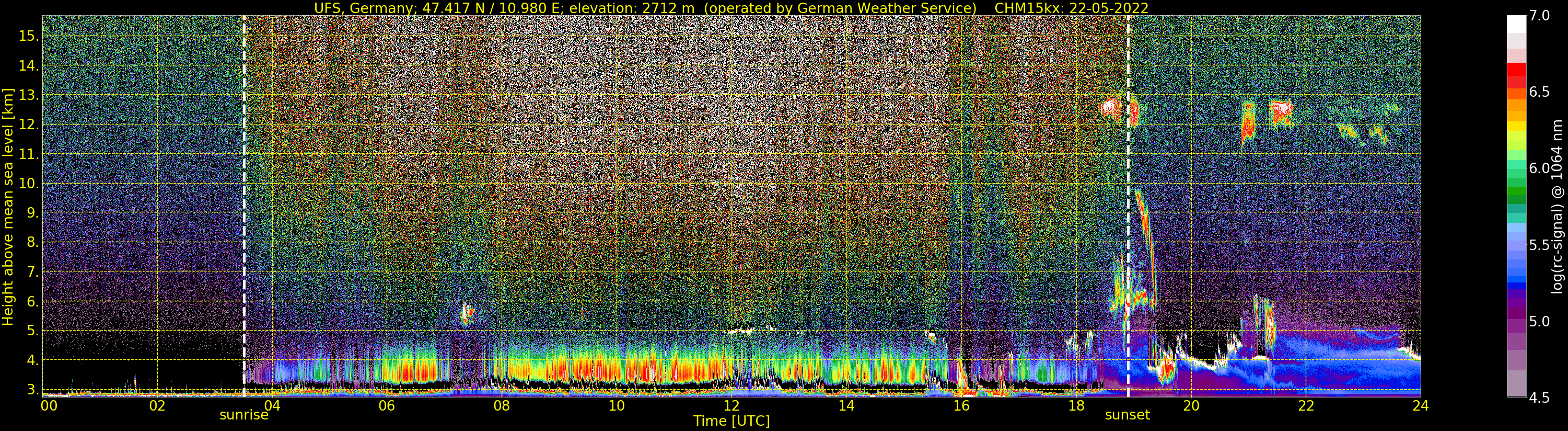Click the colorbar value '6.0'
This screenshot has width=1568, height=431.
pyautogui.click(x=1539, y=168)
